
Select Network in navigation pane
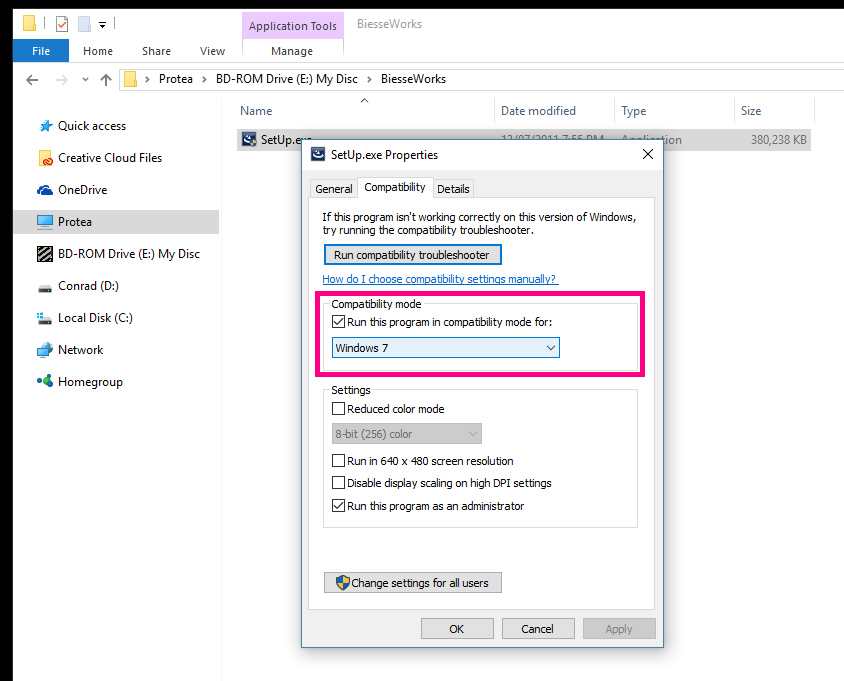(x=80, y=350)
